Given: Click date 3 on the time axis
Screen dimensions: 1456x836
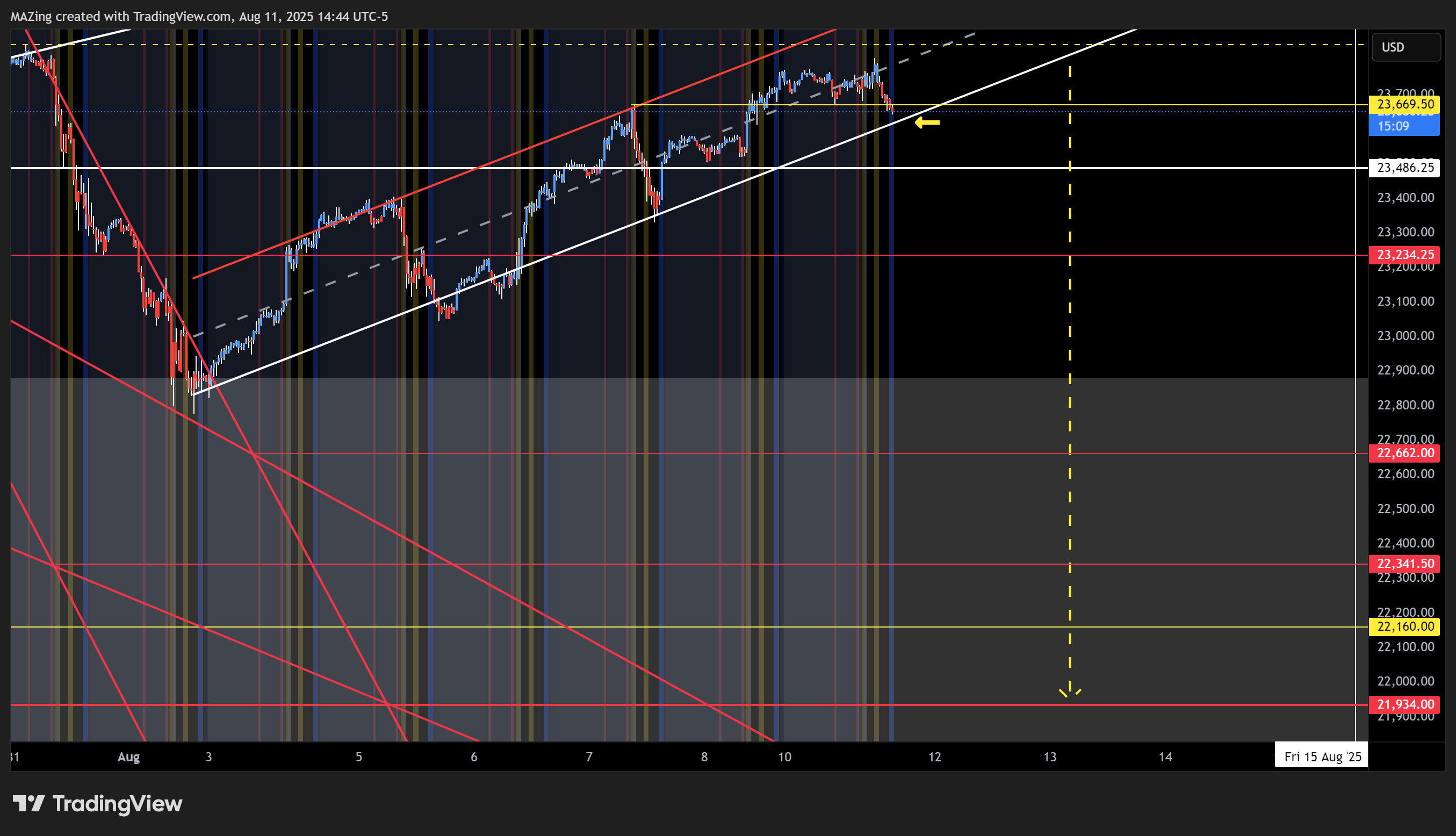Looking at the screenshot, I should click(208, 758).
